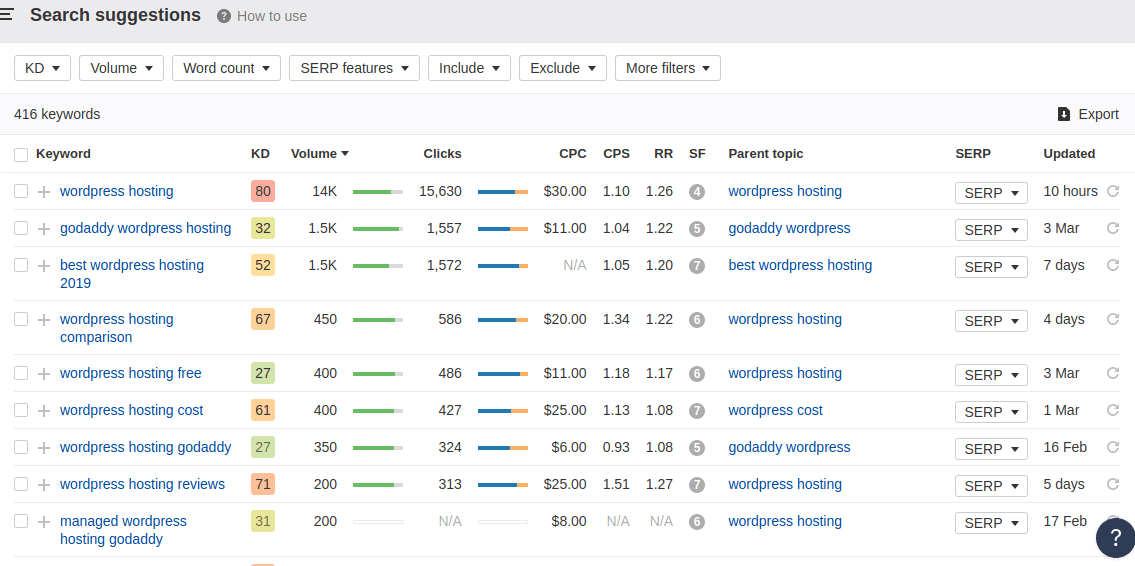Screen dimensions: 1135x566
Task: Add godaddy wordpress hosting with plus icon
Action: click(44, 229)
